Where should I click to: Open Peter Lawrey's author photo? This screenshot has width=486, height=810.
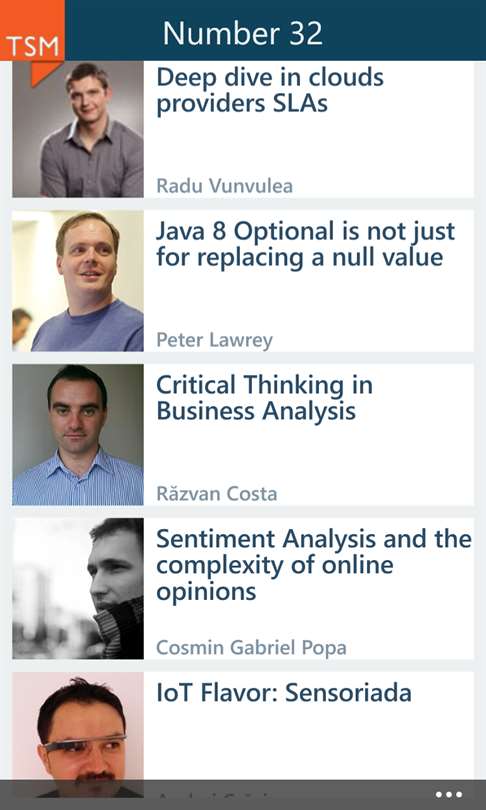78,281
